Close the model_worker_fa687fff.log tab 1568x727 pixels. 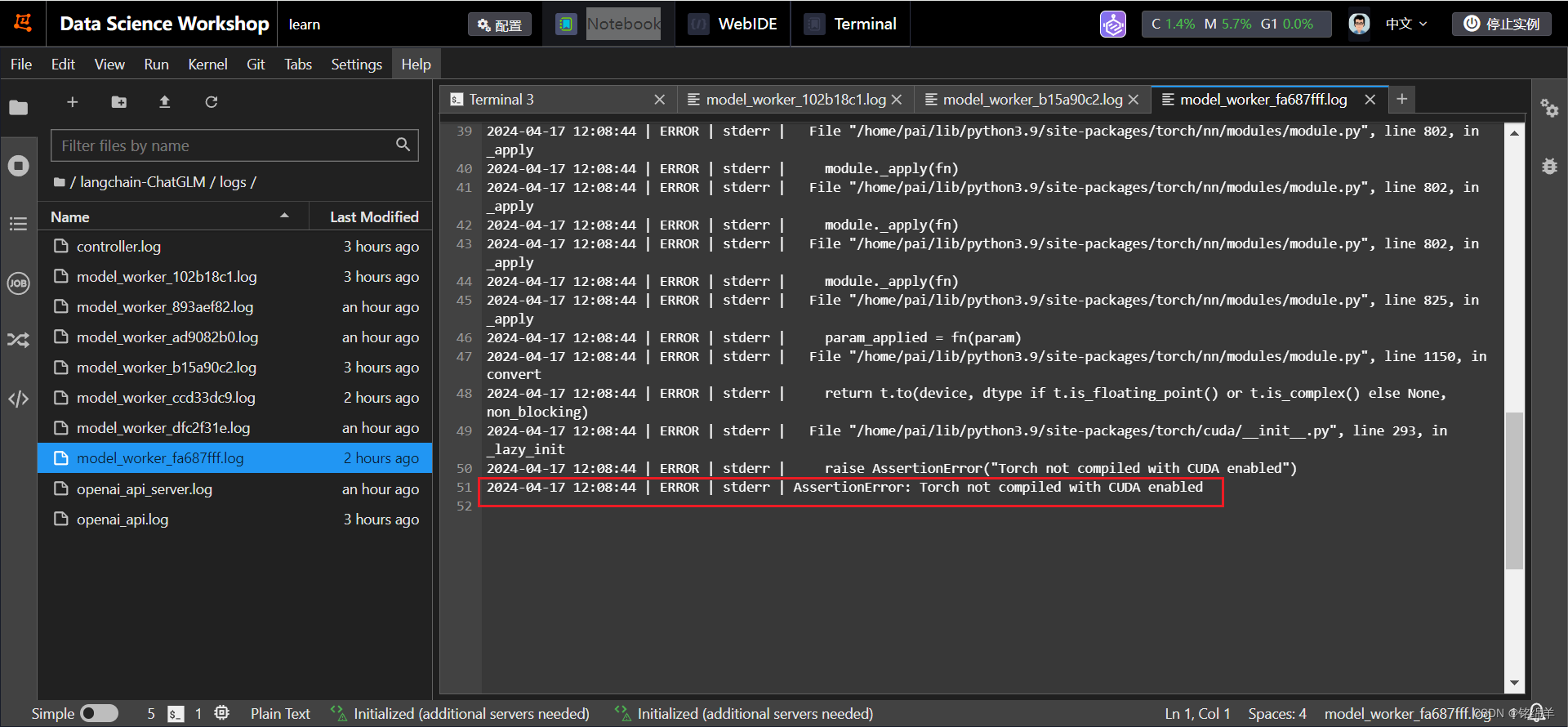coord(1370,100)
